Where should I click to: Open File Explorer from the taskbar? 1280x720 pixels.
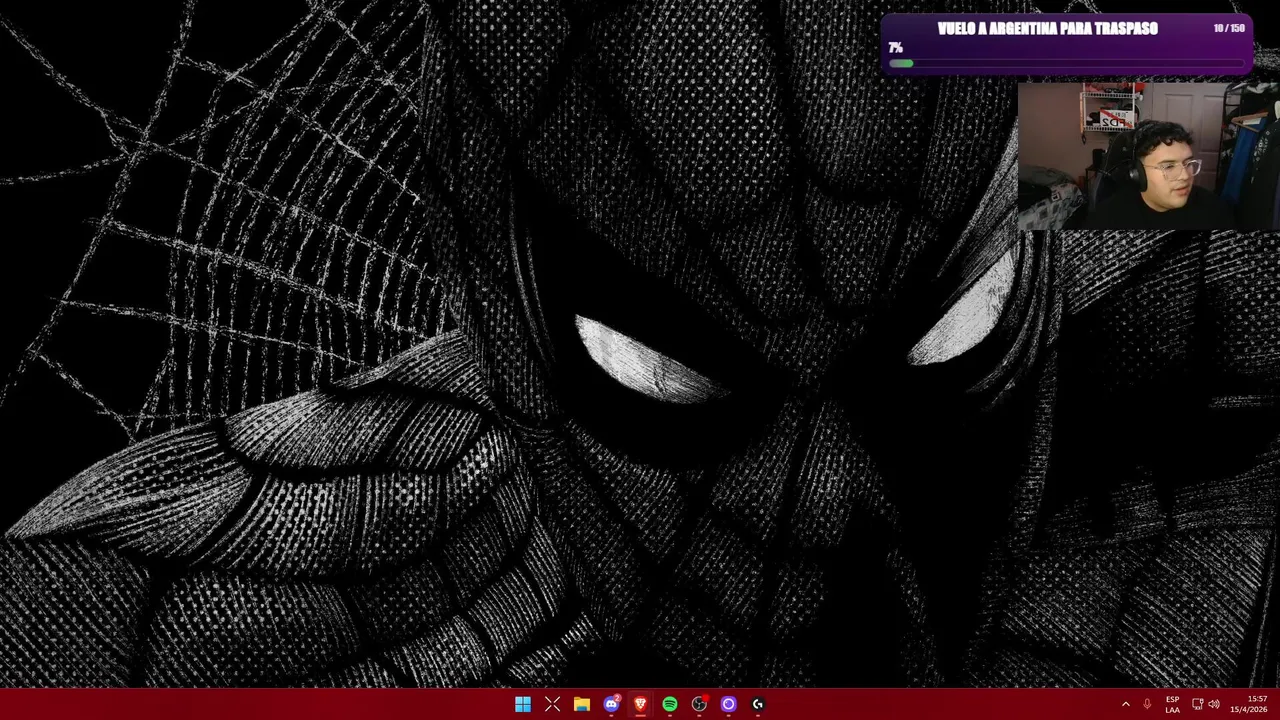[x=581, y=704]
